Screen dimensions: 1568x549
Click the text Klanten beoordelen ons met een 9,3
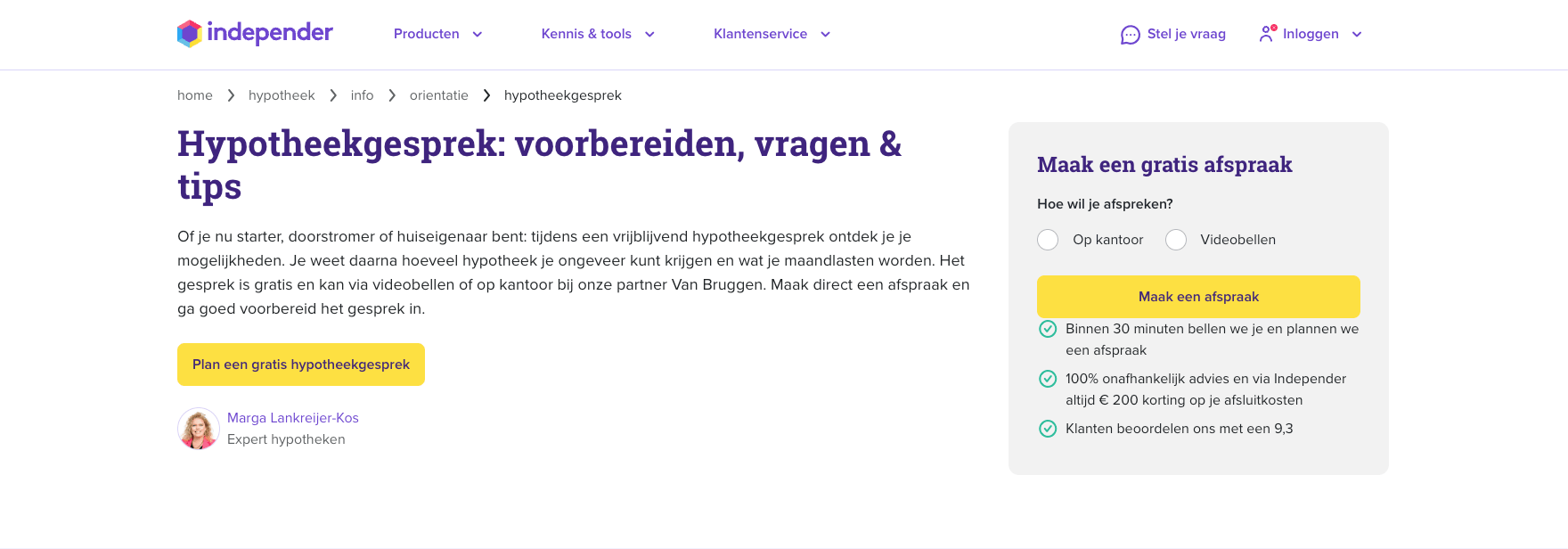pyautogui.click(x=1180, y=429)
